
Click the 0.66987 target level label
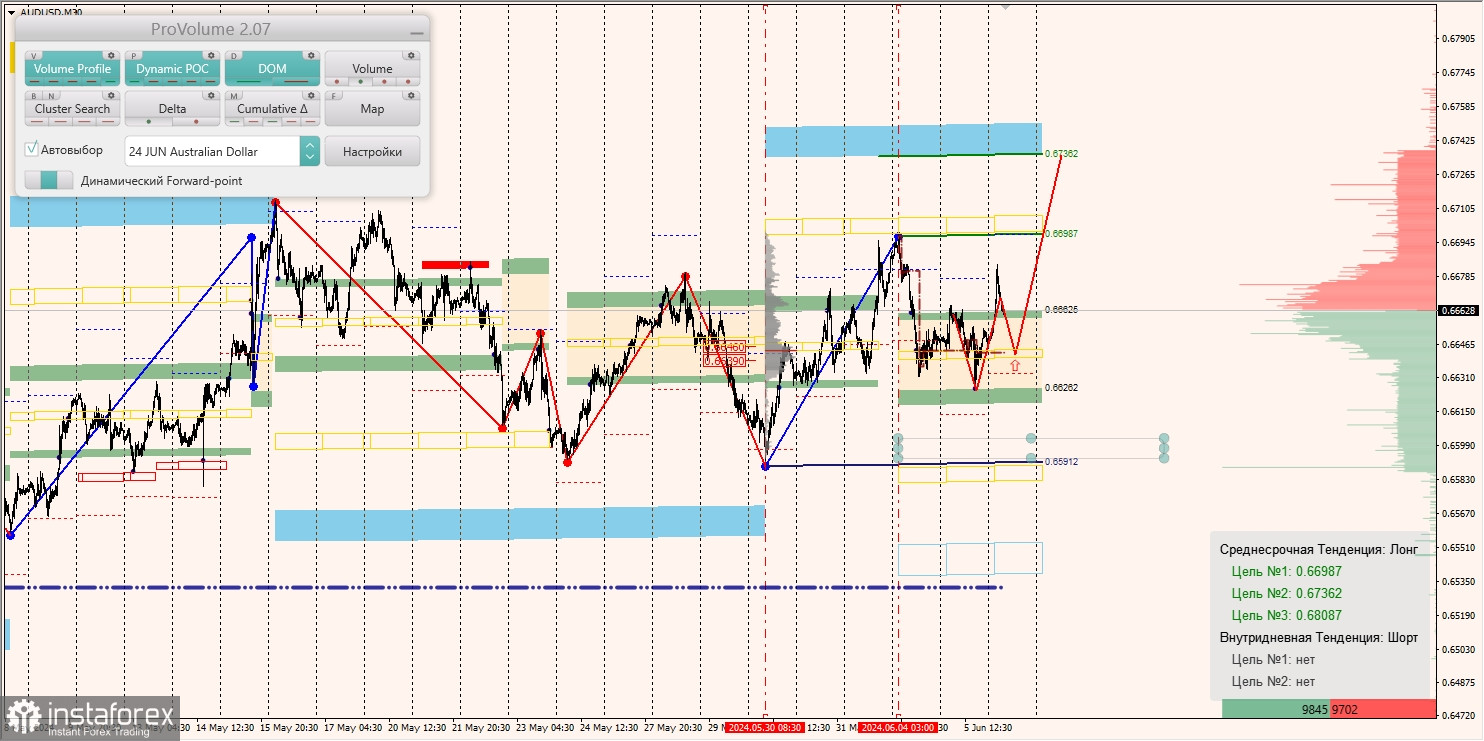point(1061,233)
